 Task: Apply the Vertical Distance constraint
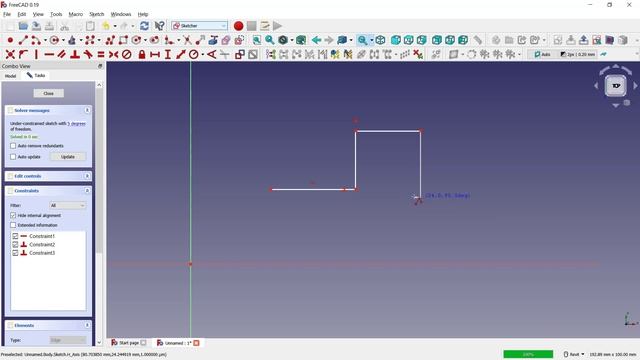[x=167, y=54]
